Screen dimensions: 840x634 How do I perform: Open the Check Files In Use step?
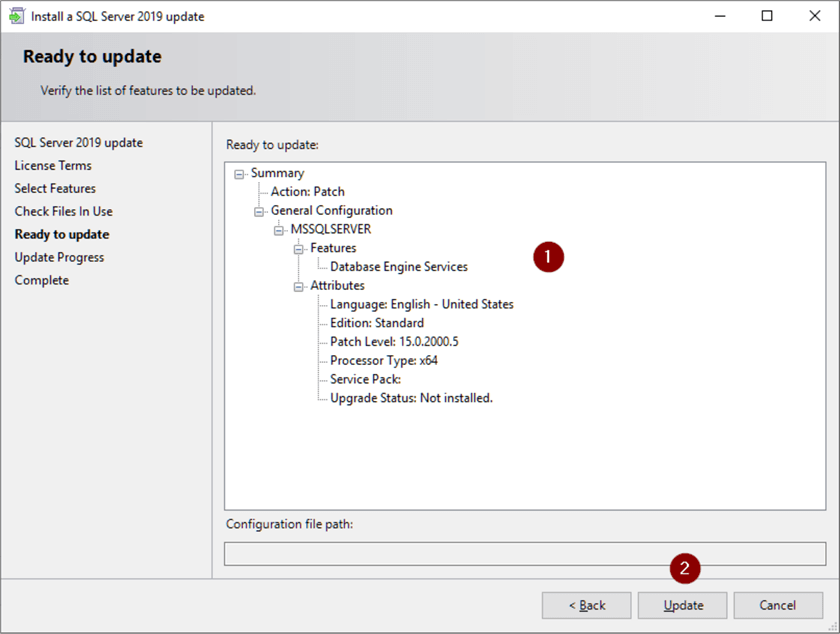64,212
